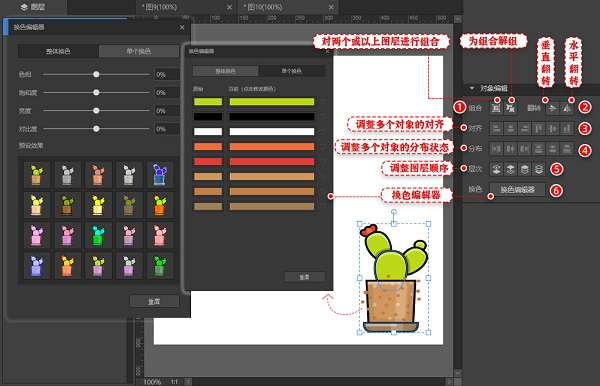Click the cyan-green cactus preset thumbnail
The image size is (600, 386).
click(98, 235)
